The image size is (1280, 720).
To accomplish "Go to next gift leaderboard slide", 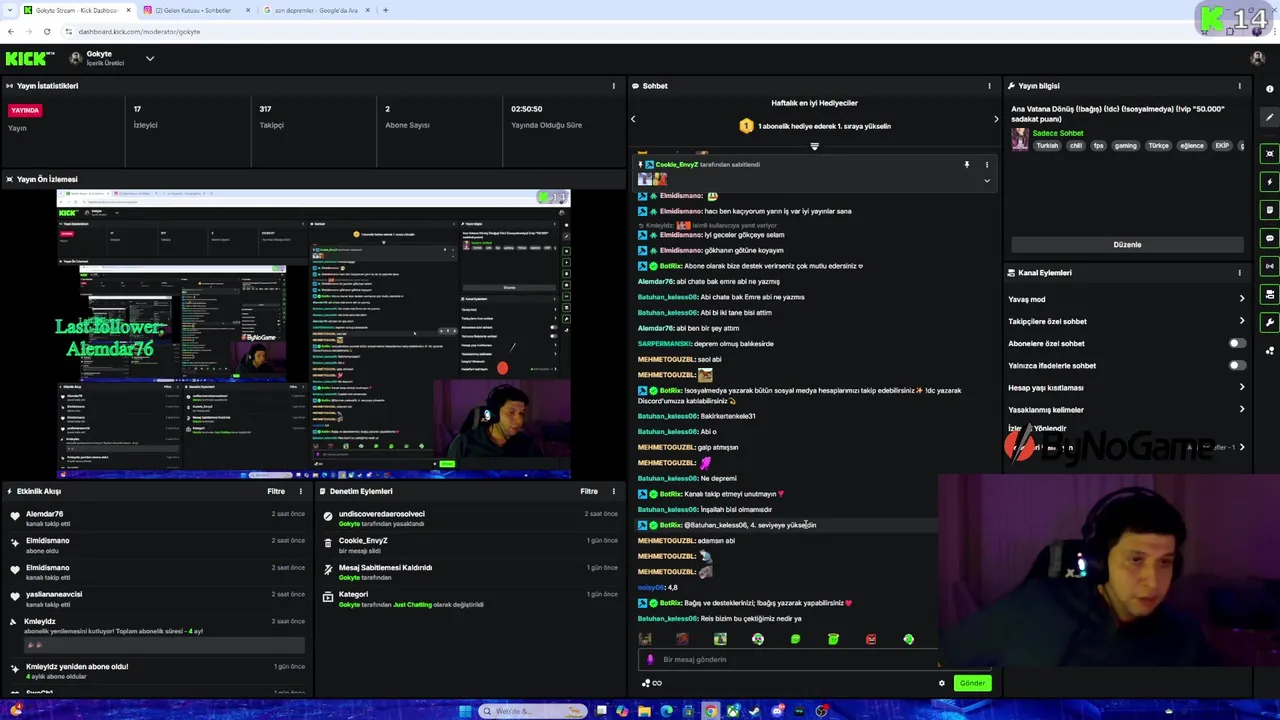I will 996,119.
